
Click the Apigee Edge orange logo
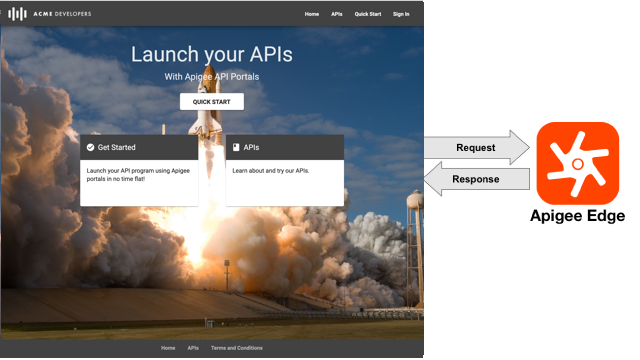578,163
